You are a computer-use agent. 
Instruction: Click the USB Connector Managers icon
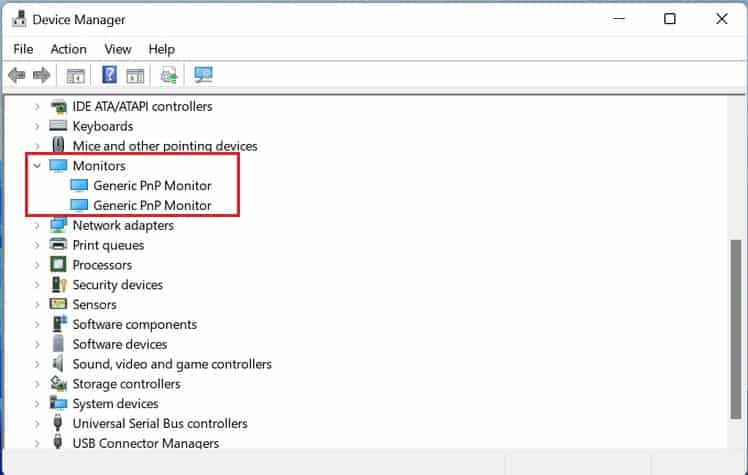[58, 441]
